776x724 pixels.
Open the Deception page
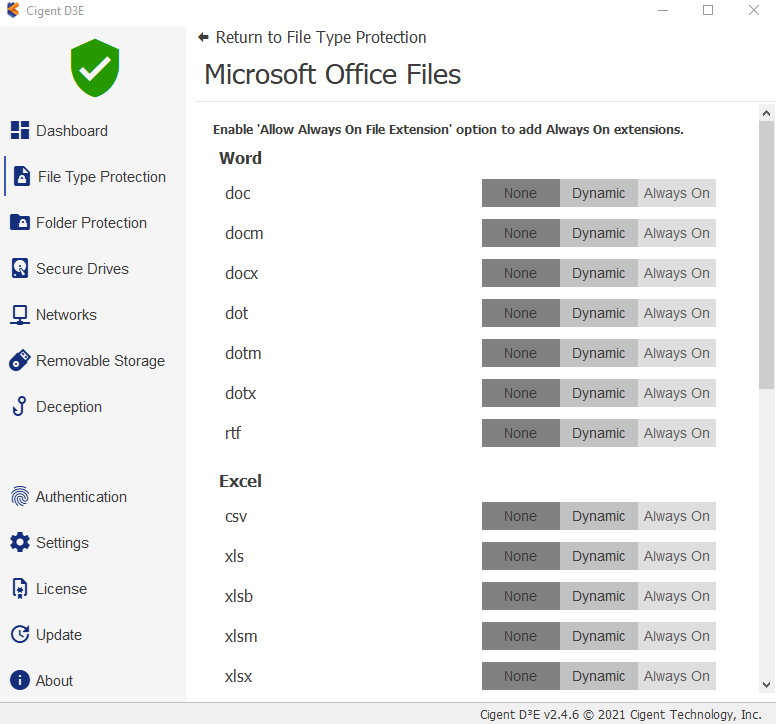(x=69, y=407)
